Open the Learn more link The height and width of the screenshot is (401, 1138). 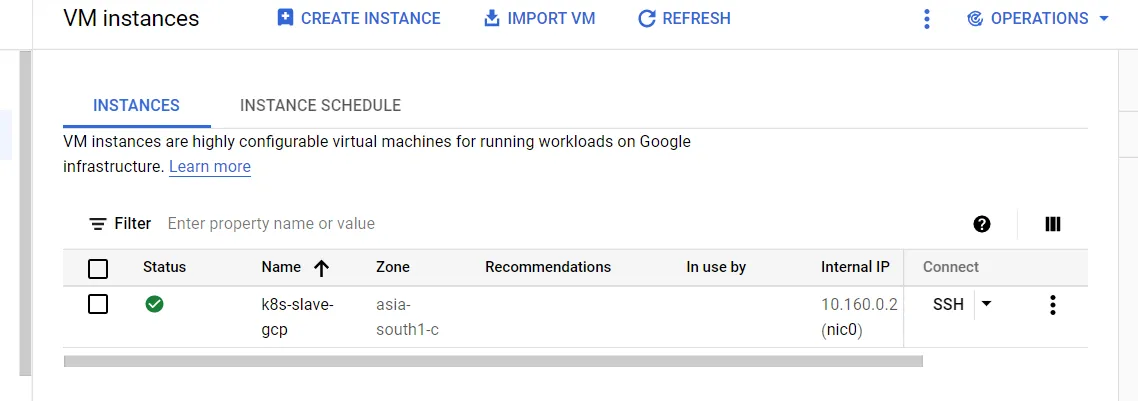pyautogui.click(x=210, y=166)
